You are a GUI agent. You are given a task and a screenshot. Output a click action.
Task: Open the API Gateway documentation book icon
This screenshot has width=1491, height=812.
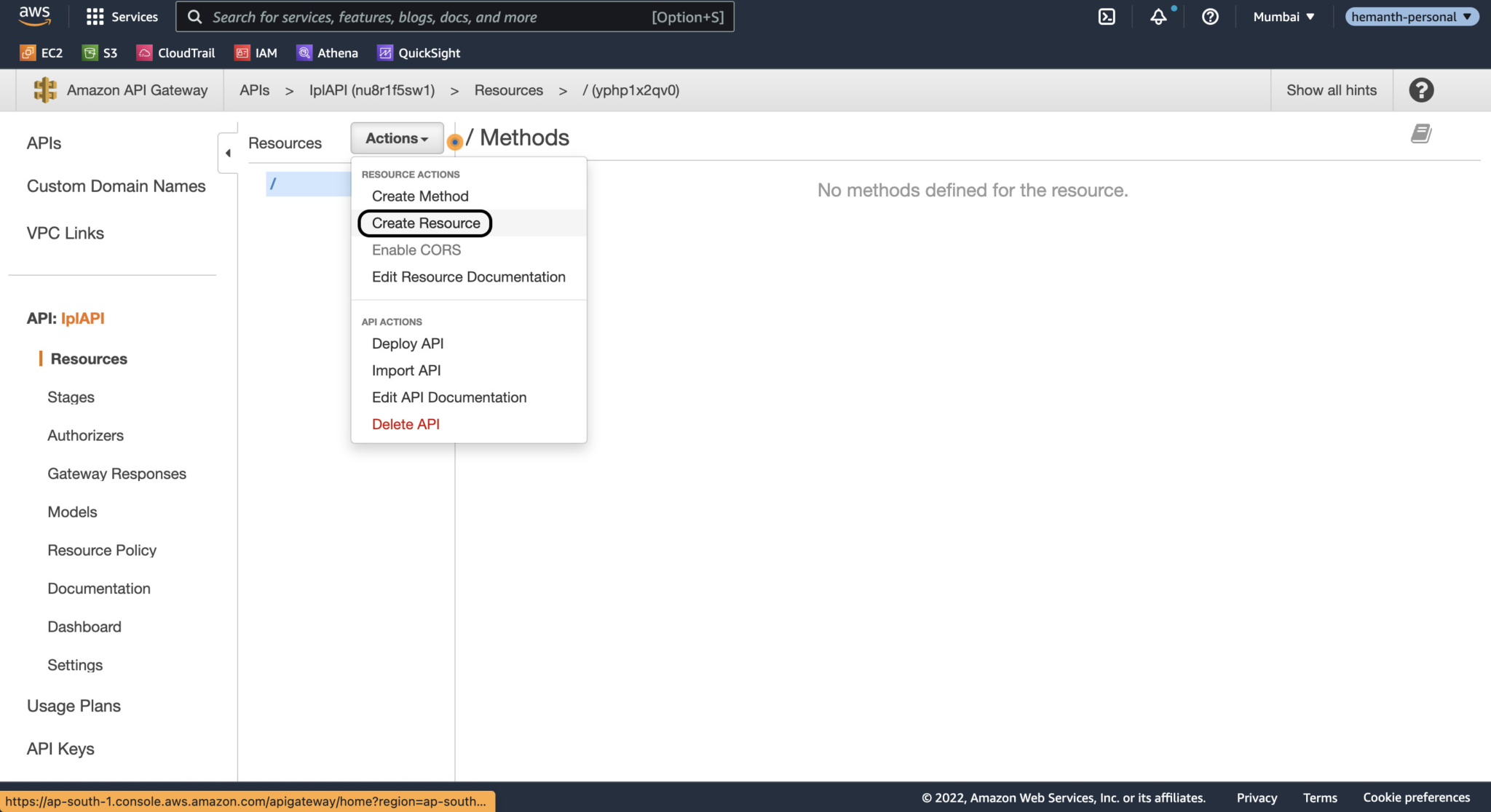pyautogui.click(x=1420, y=133)
